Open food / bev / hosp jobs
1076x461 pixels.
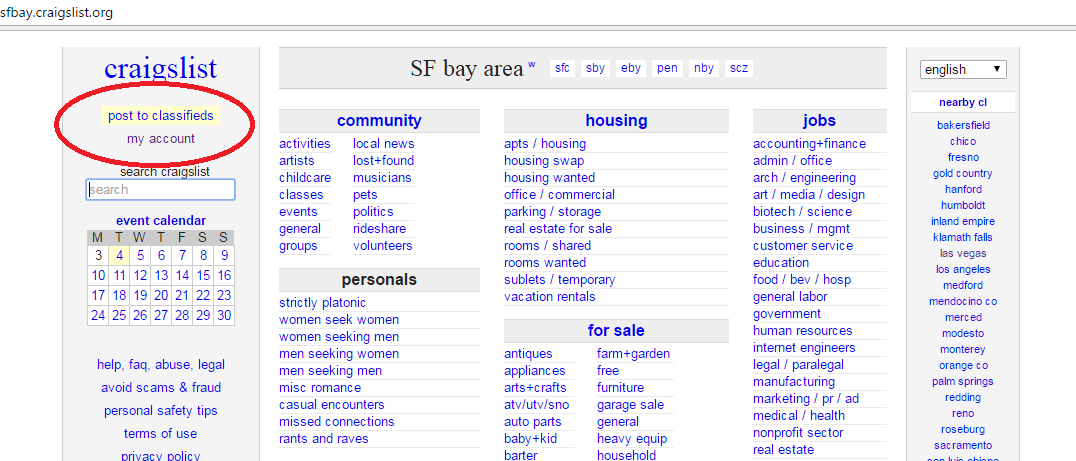(x=802, y=279)
